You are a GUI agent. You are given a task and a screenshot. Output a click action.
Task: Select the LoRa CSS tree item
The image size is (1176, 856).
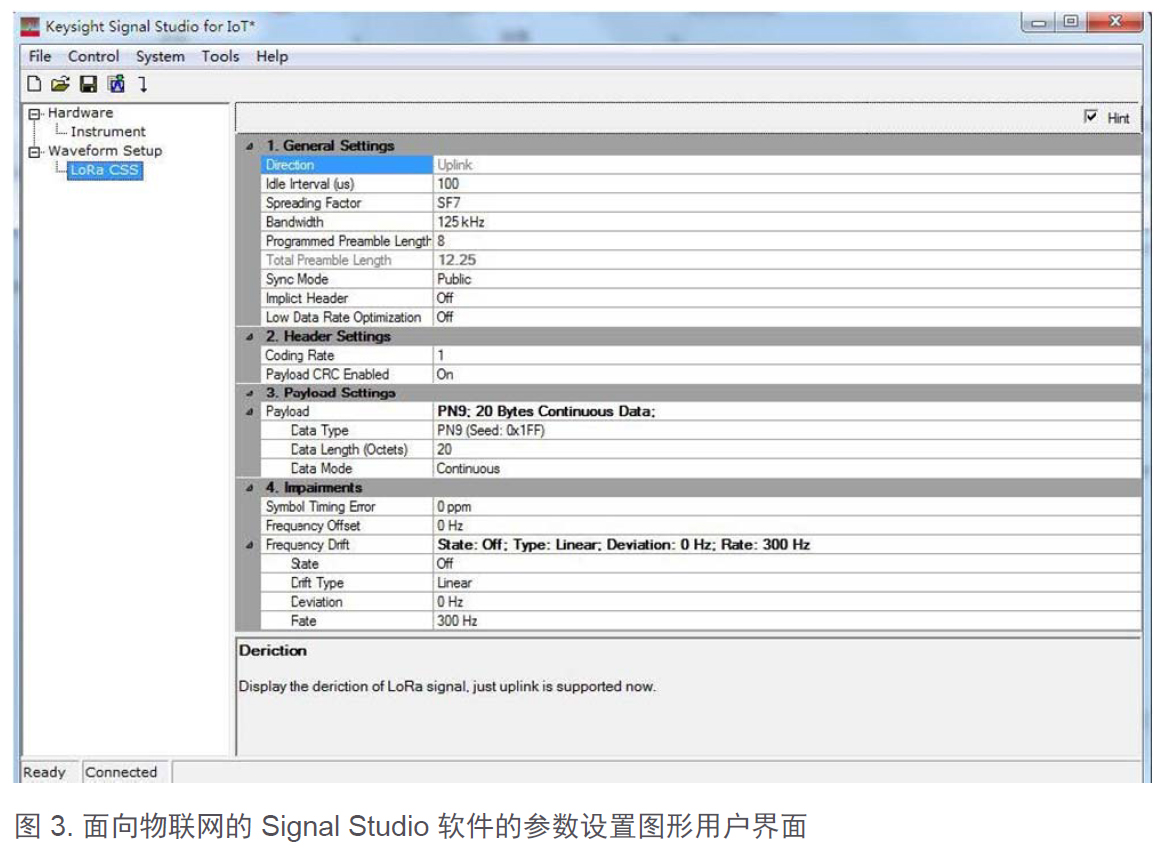tap(105, 170)
